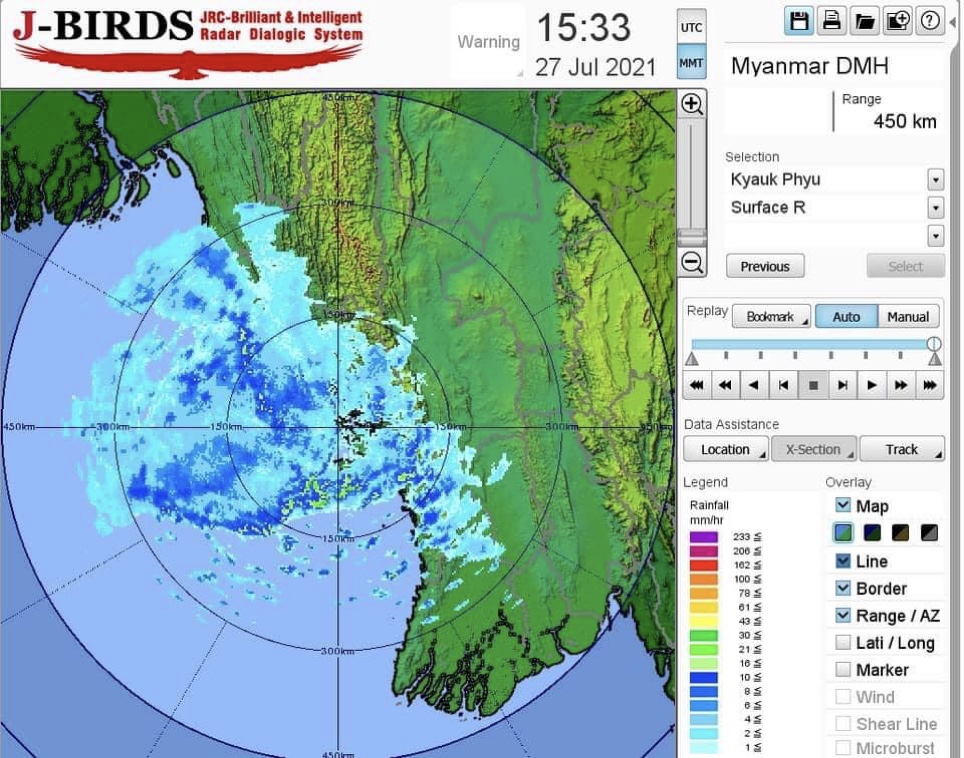Zoom in with the magnifier plus icon

(x=692, y=104)
